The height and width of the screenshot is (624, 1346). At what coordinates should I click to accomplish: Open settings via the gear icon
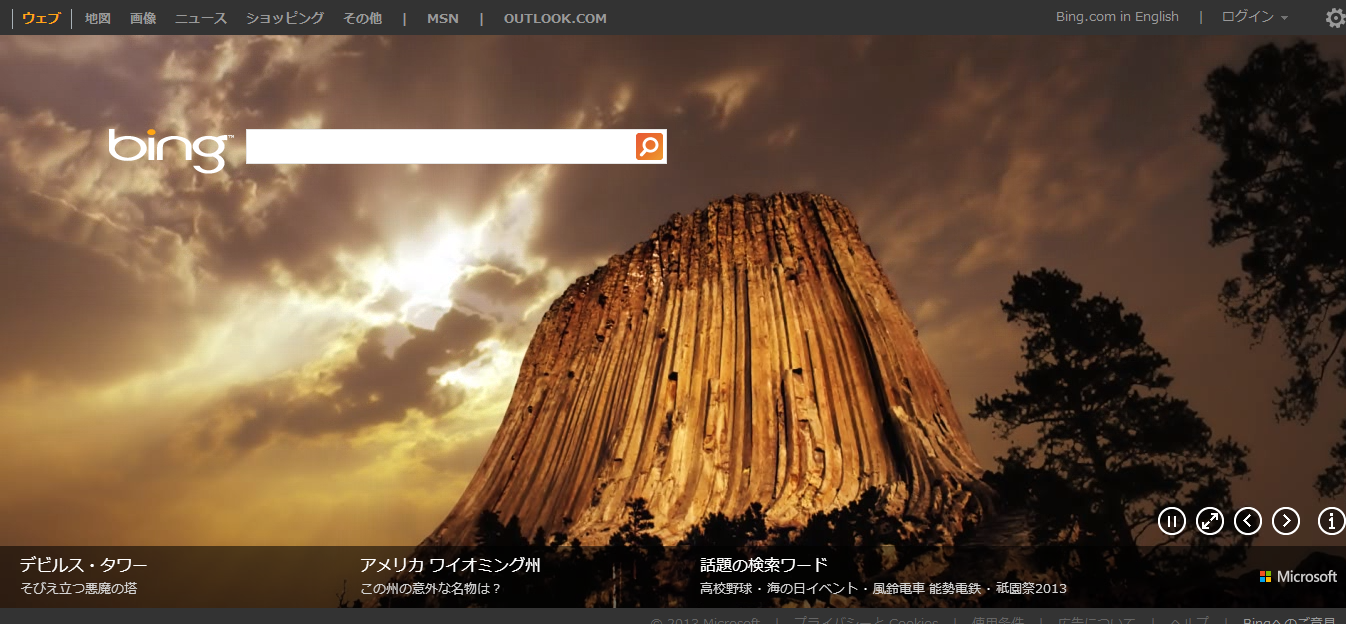1335,18
